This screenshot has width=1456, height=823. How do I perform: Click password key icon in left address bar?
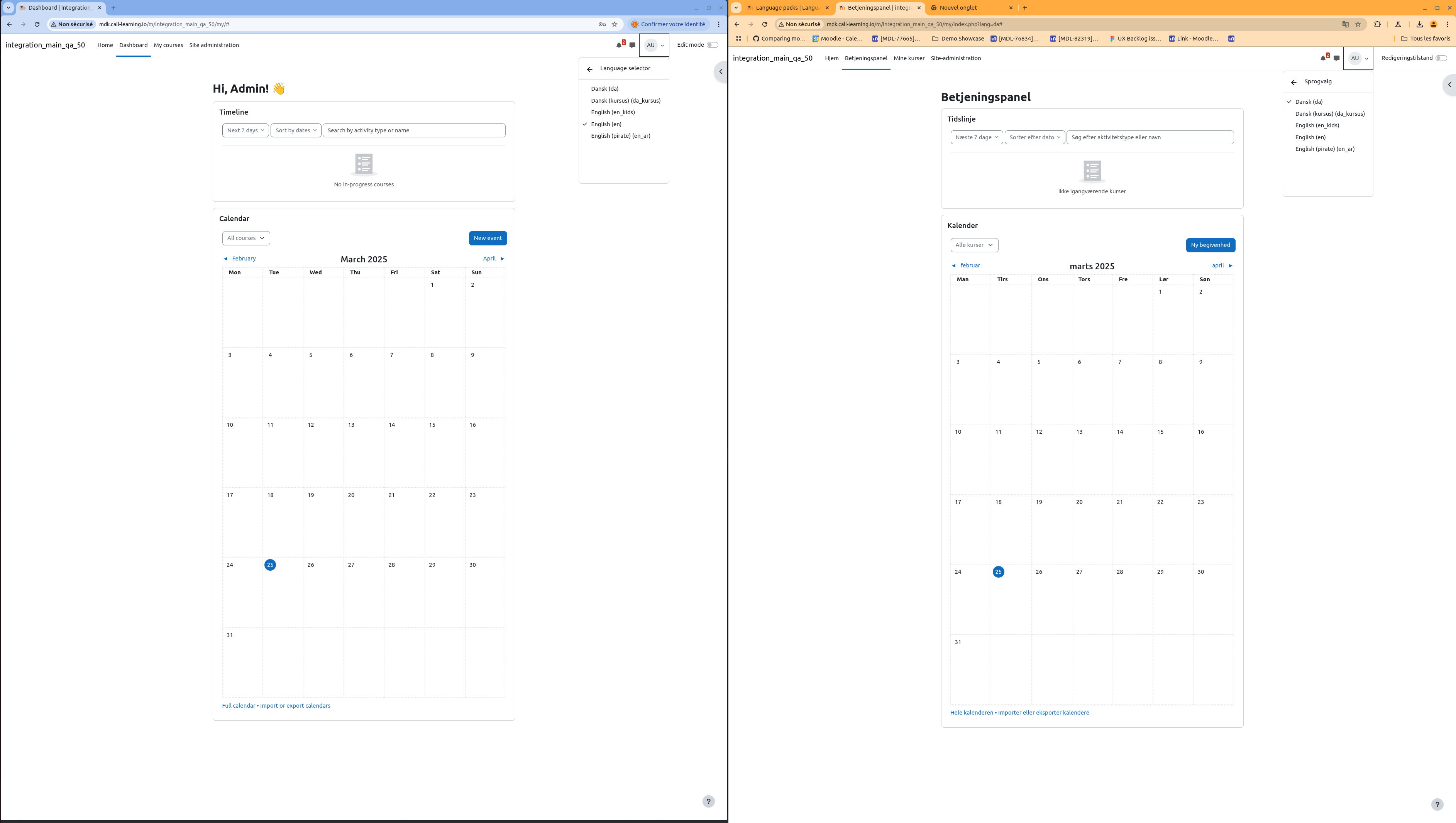(602, 24)
